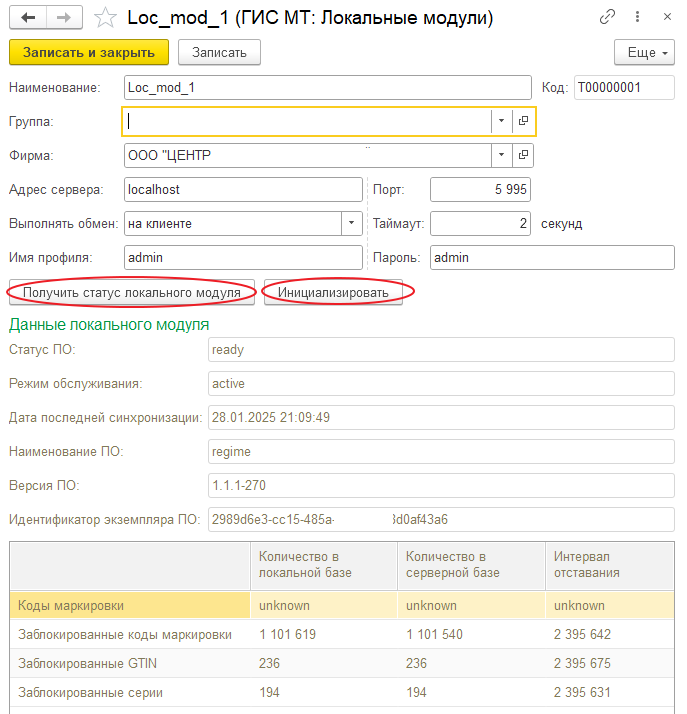
Task: Close the Loc_mod_1 form with X
Action: click(665, 18)
